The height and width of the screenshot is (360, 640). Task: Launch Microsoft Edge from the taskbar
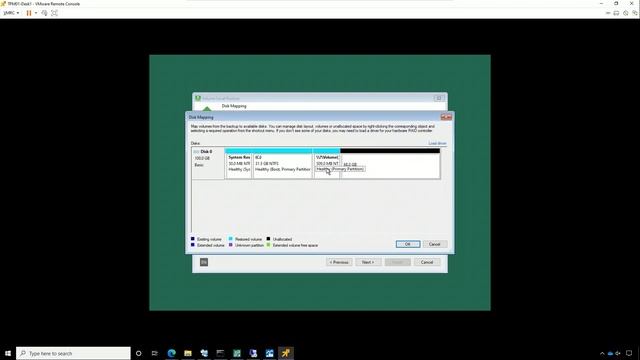(x=171, y=353)
